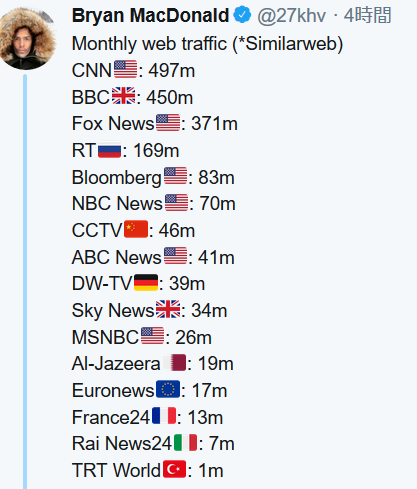Click the vertical thread line below avatar
This screenshot has height=489, width=417.
point(25,282)
